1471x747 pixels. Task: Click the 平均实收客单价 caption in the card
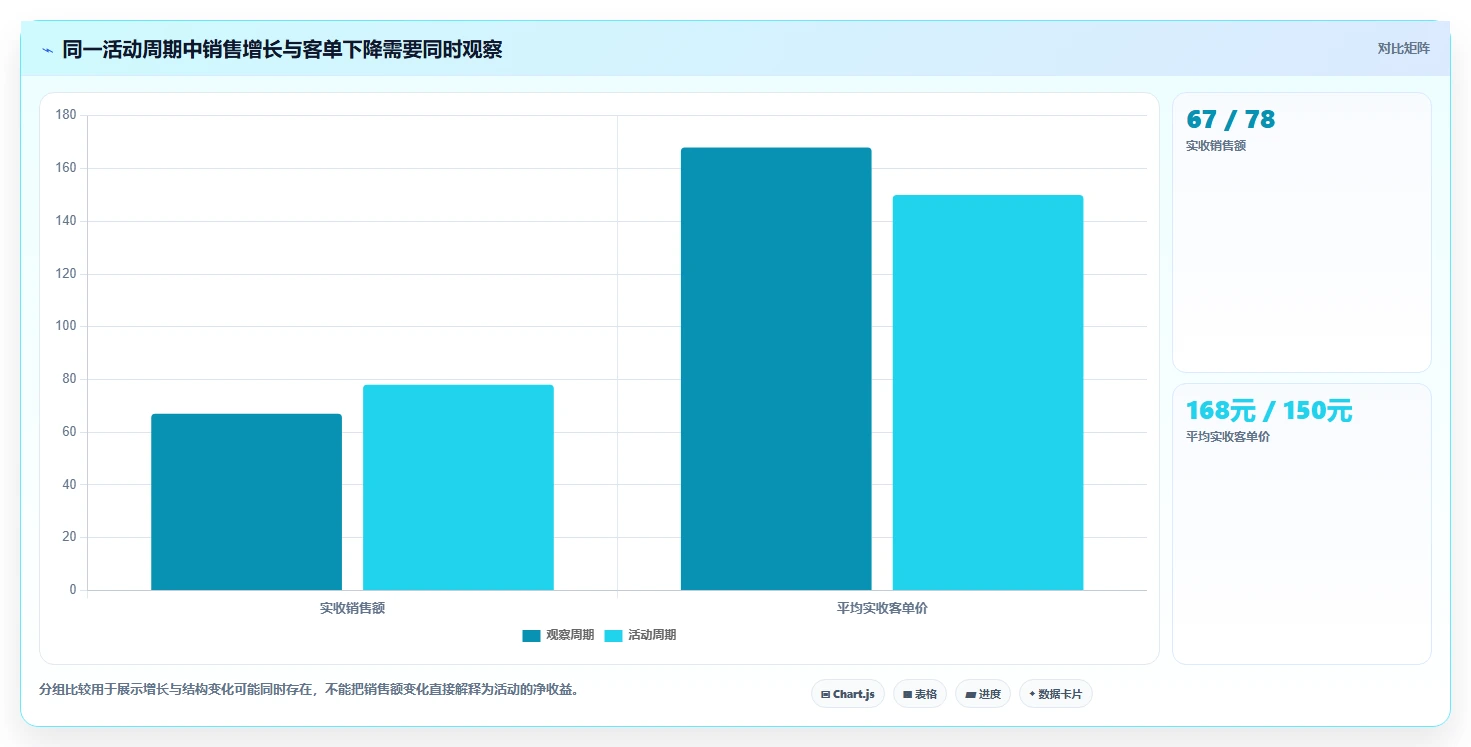click(x=1228, y=437)
